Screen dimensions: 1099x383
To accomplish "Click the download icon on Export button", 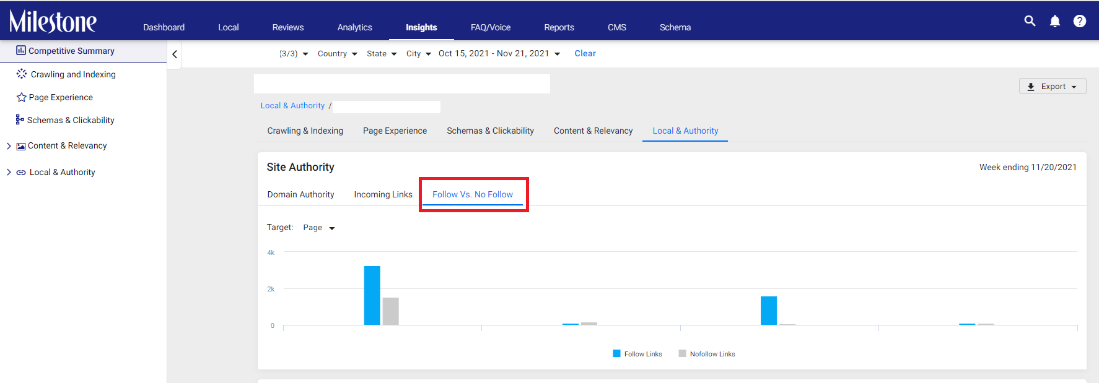I will (x=1030, y=87).
